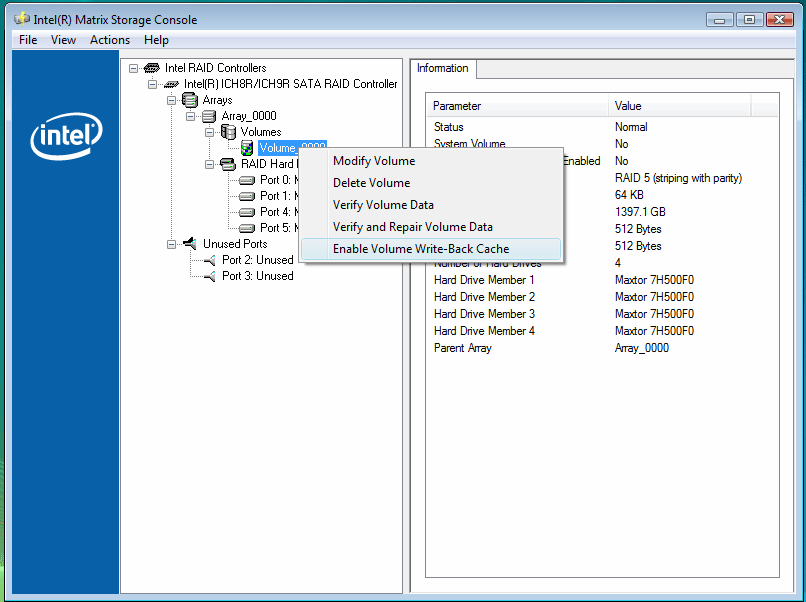Click the 'Hard Drive Member 3' row
The height and width of the screenshot is (602, 806).
[x=602, y=314]
